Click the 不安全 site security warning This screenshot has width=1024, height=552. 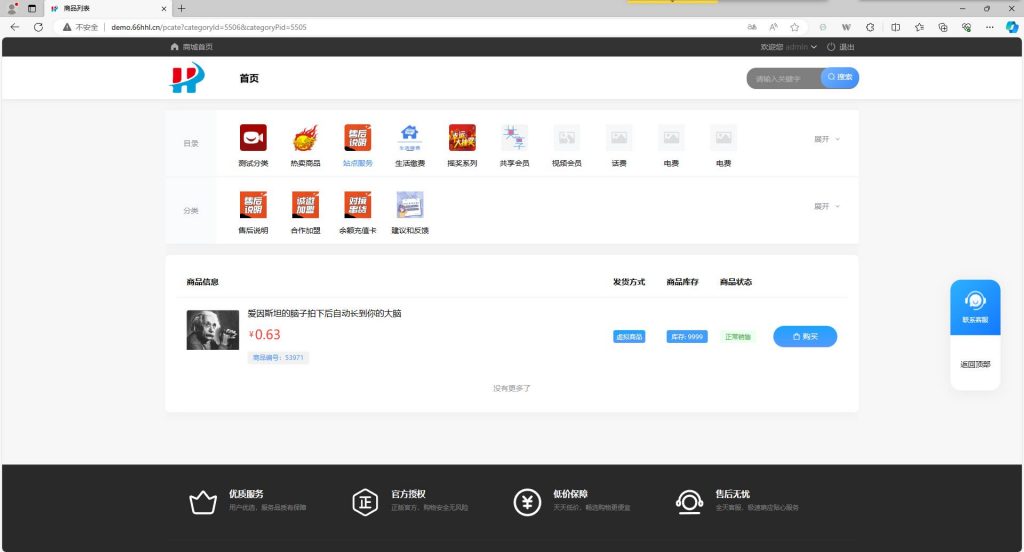pyautogui.click(x=80, y=27)
